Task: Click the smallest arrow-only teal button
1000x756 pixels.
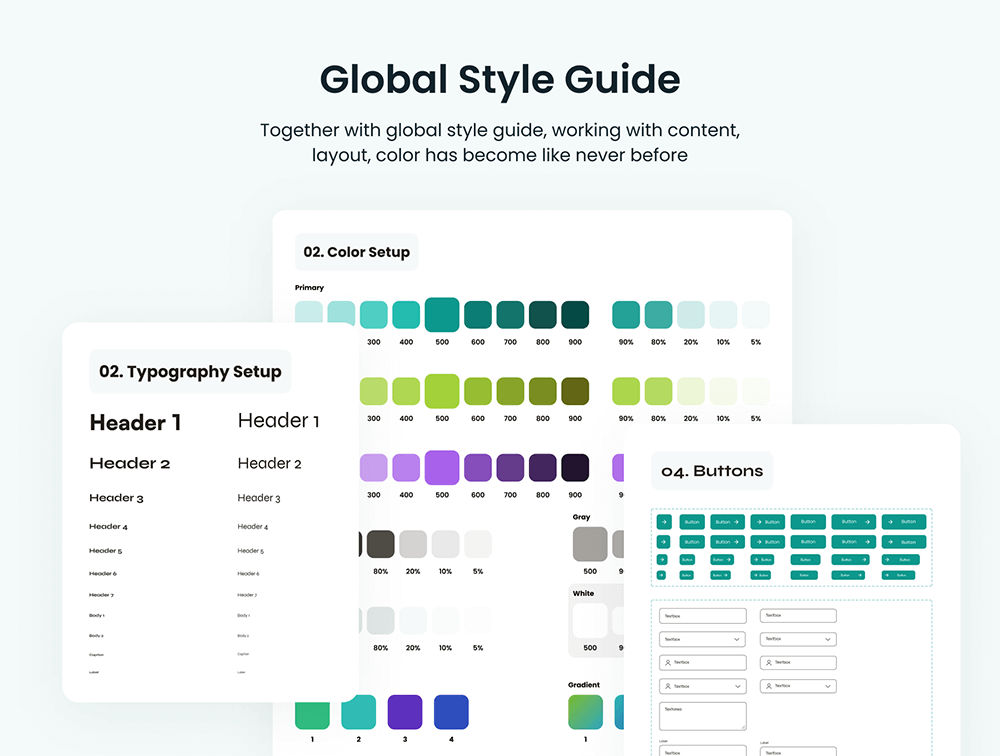Action: click(x=662, y=575)
